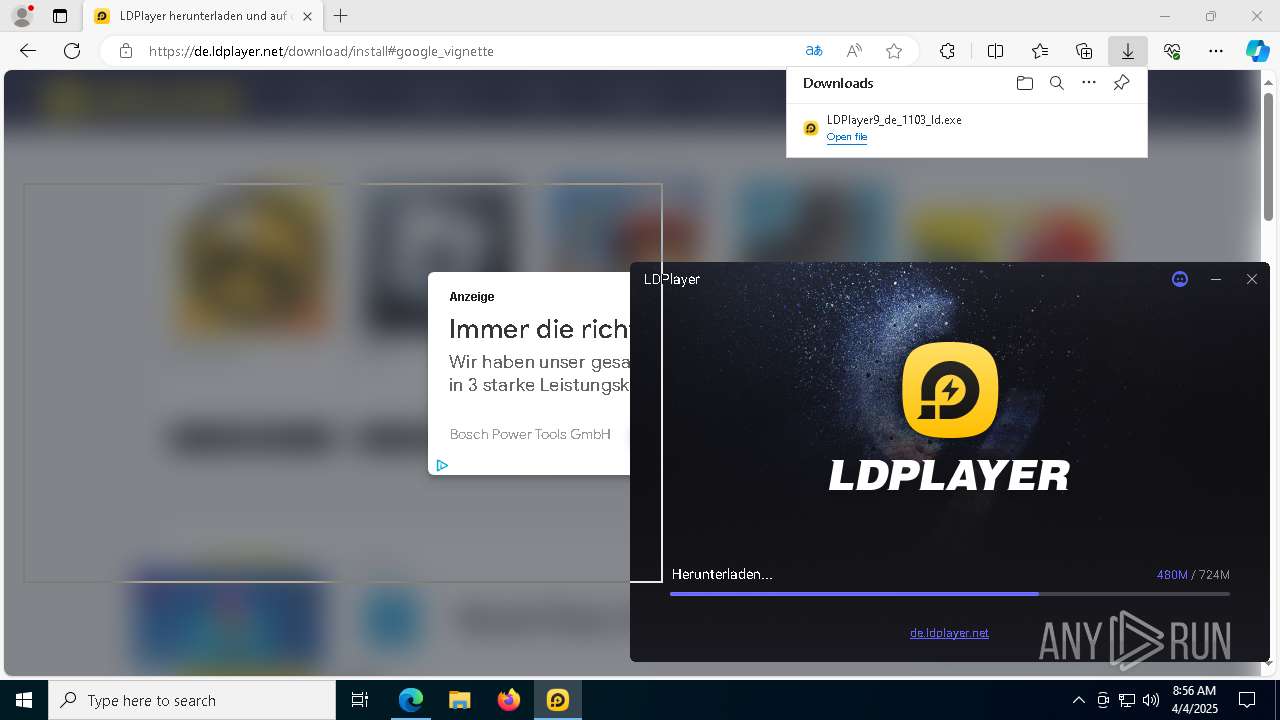The image size is (1280, 720).
Task: Click Open file link for LDPlayer installer
Action: pos(847,137)
